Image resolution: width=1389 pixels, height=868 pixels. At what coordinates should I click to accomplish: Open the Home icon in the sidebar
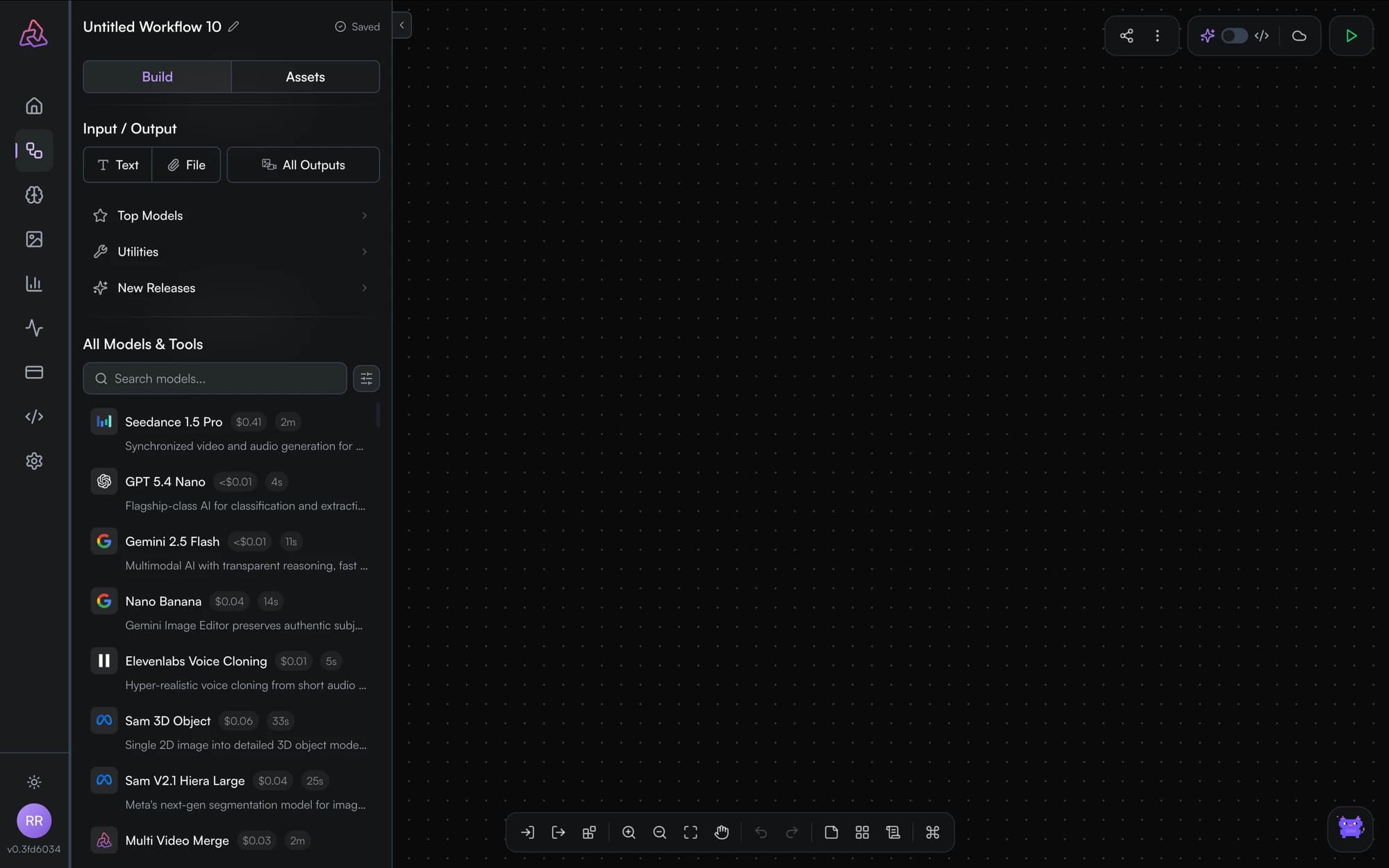coord(34,106)
